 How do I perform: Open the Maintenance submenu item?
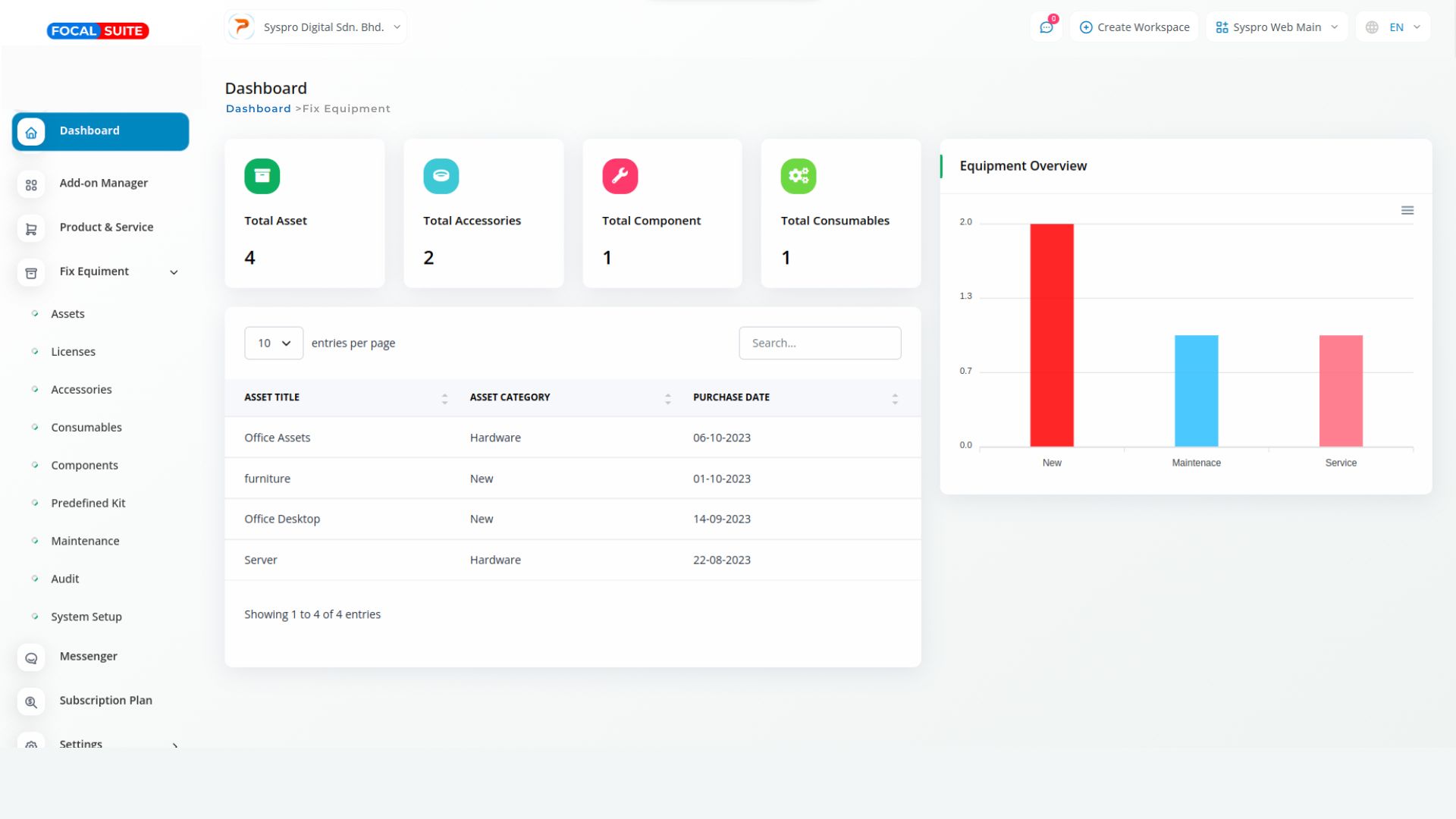coord(85,541)
